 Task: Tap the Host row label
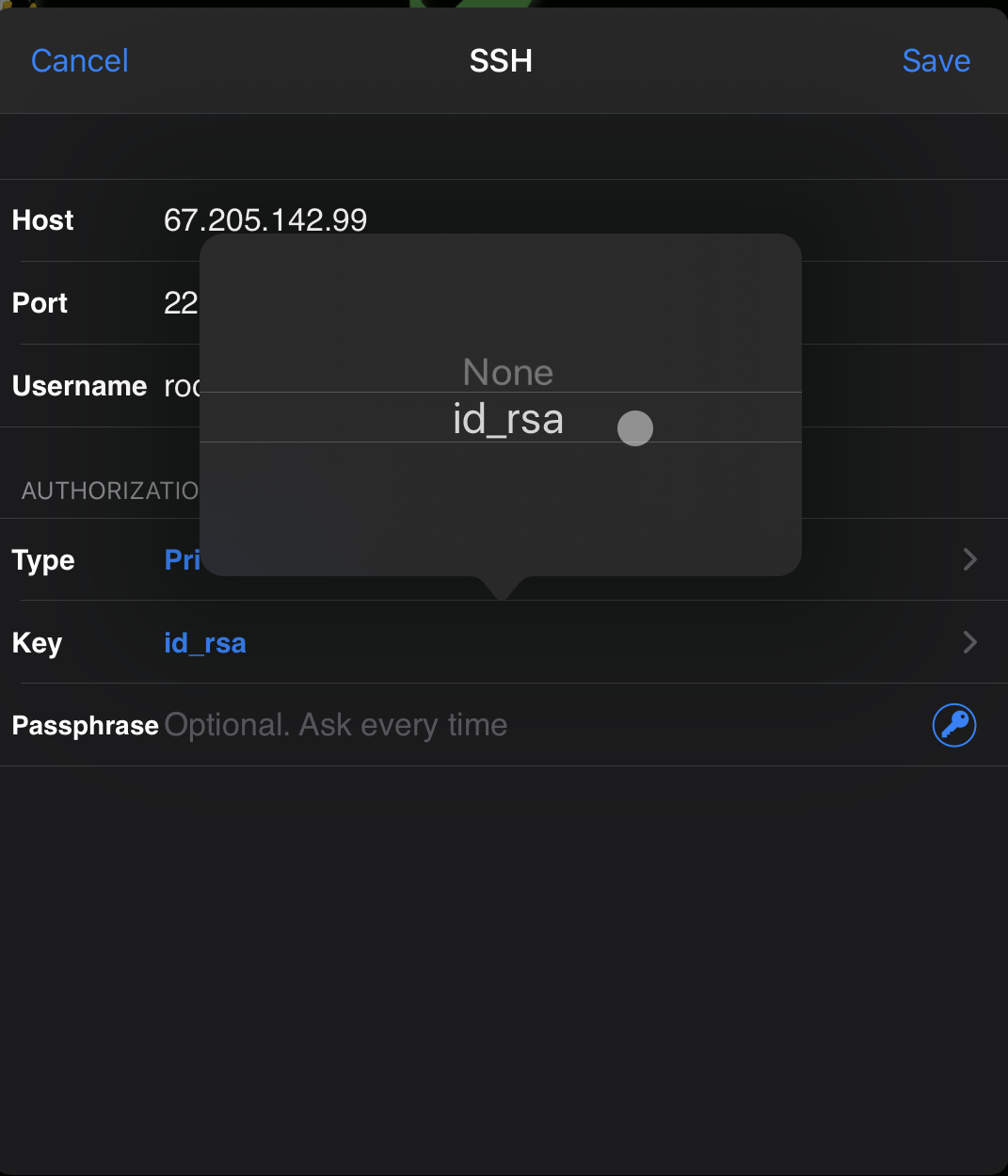[42, 219]
